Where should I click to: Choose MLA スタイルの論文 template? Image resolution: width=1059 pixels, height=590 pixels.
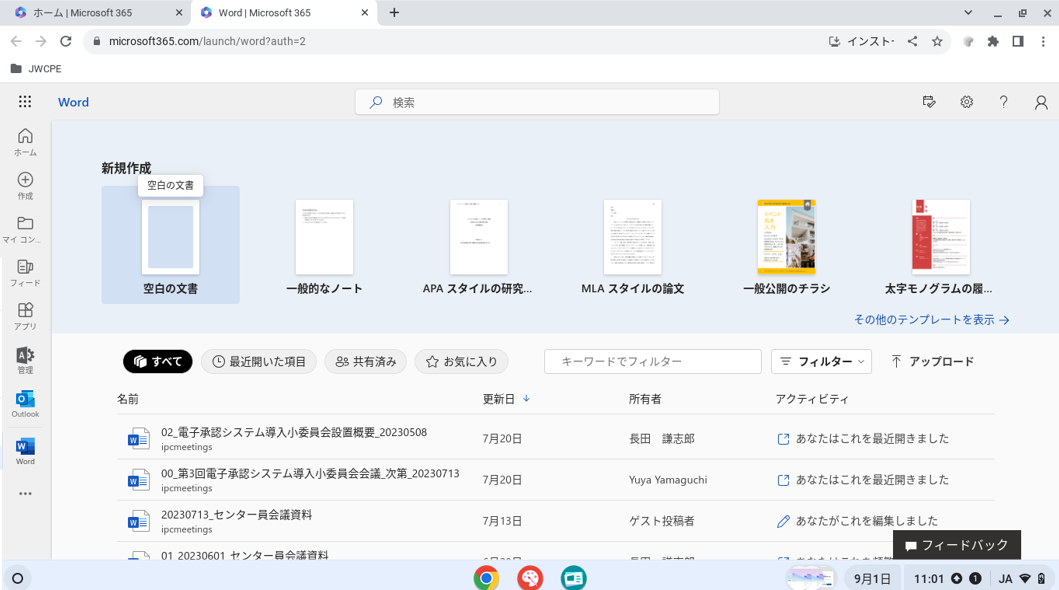point(633,247)
